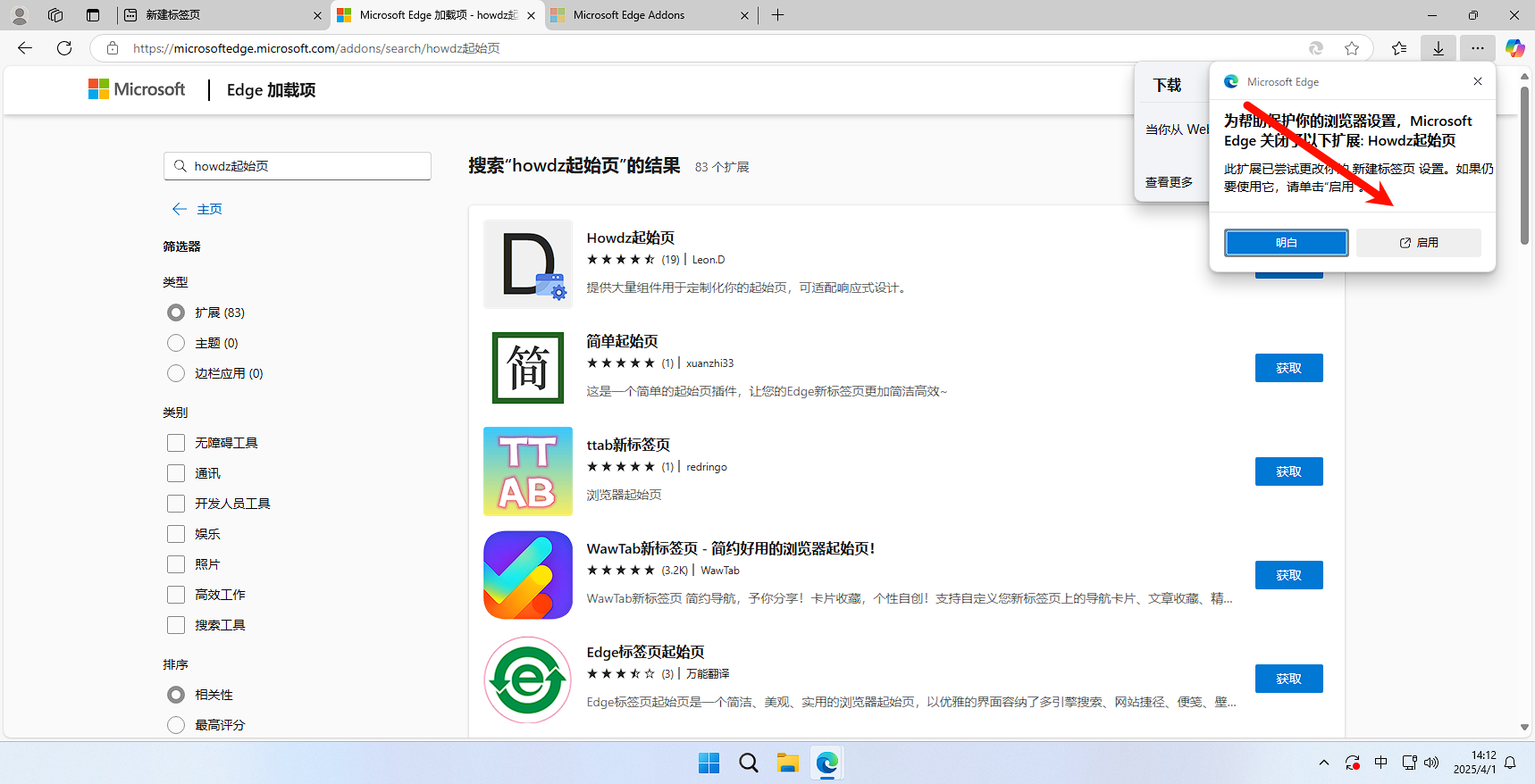Show hidden tray icons chevron

(1324, 763)
